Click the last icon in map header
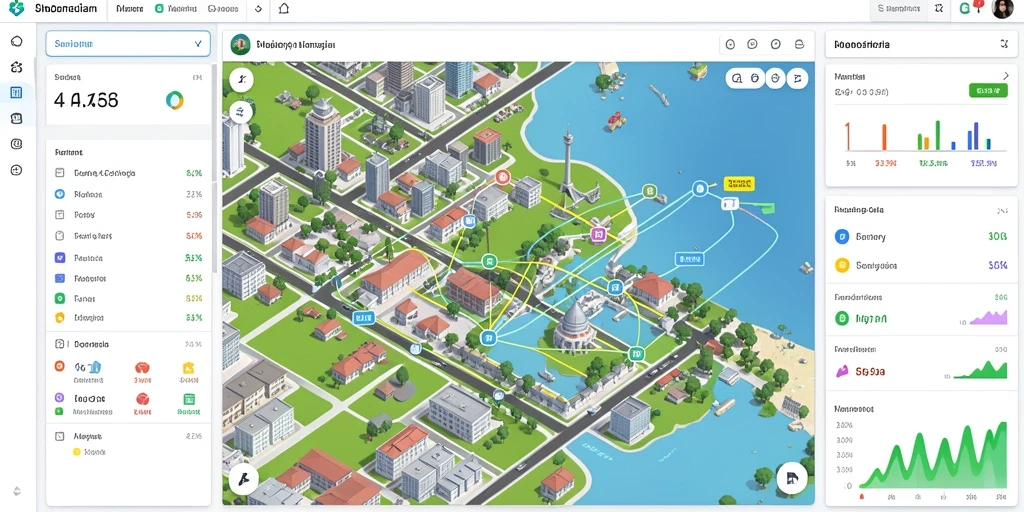The height and width of the screenshot is (512, 1024). (x=799, y=44)
